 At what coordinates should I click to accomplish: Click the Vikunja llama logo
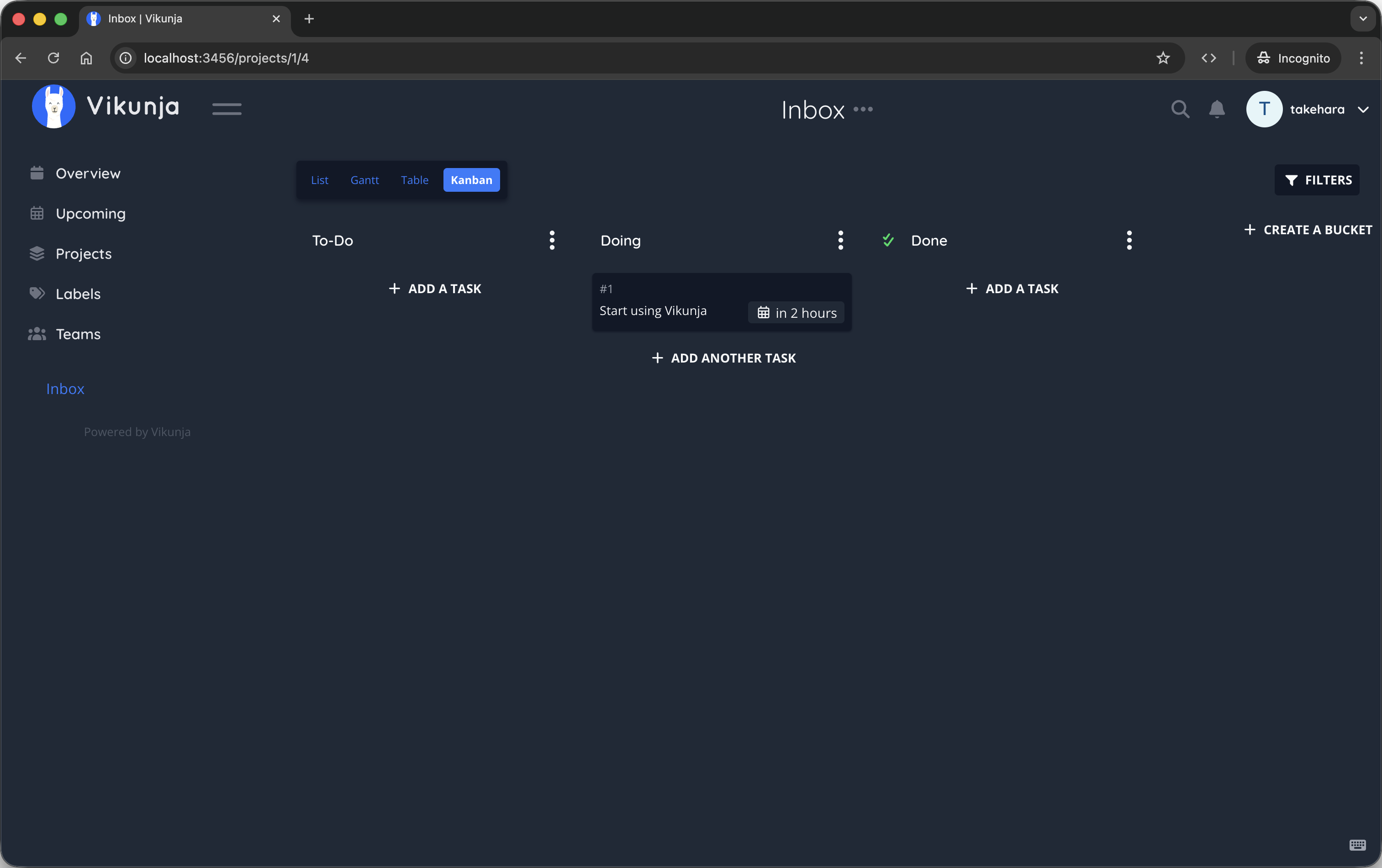point(54,107)
